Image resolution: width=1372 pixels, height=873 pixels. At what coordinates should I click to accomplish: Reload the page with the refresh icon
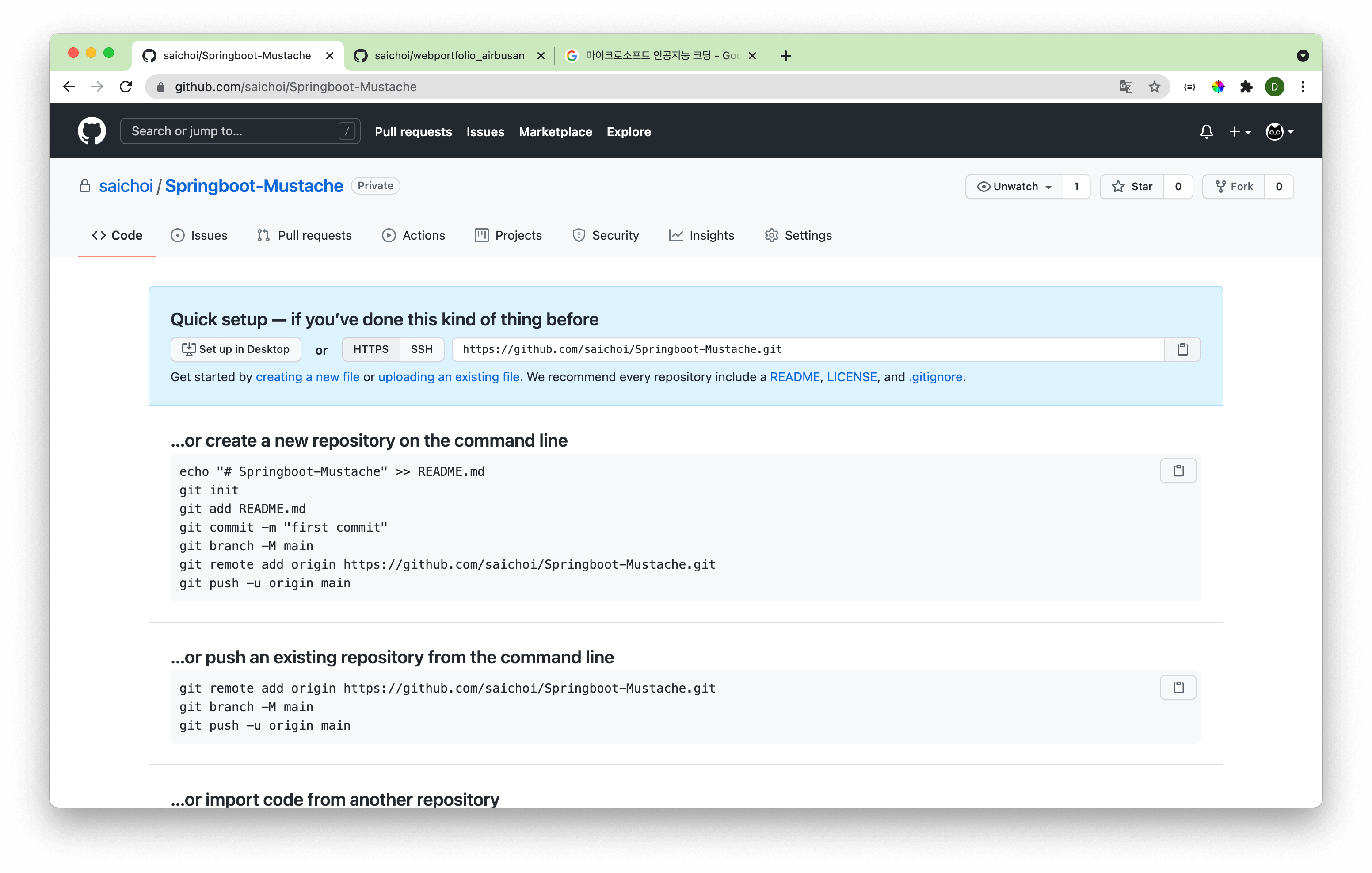pos(126,87)
